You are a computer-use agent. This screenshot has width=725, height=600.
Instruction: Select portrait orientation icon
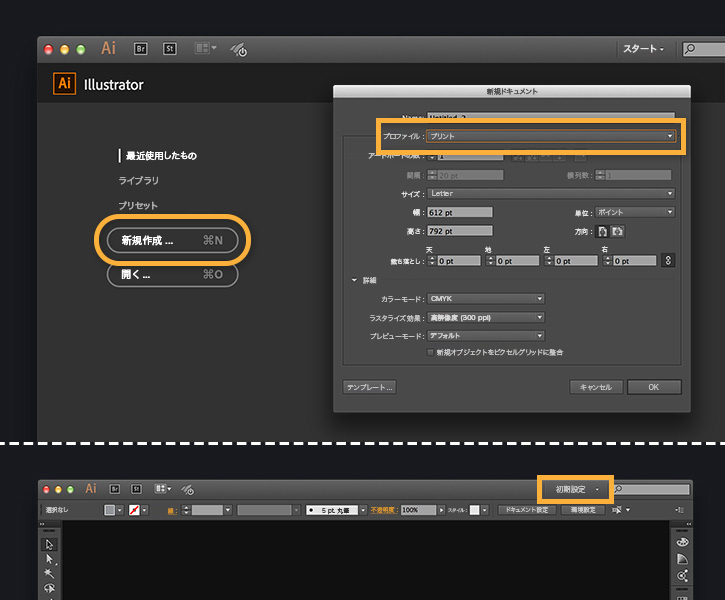[602, 231]
